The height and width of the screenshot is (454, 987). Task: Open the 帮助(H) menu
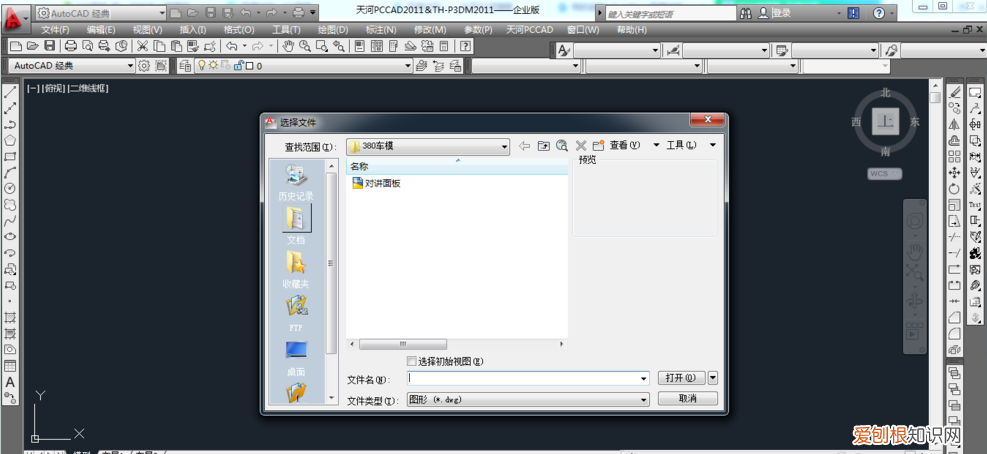631,30
